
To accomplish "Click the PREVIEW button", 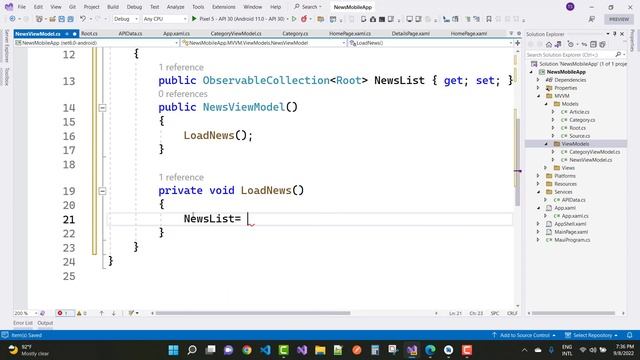I will [619, 19].
